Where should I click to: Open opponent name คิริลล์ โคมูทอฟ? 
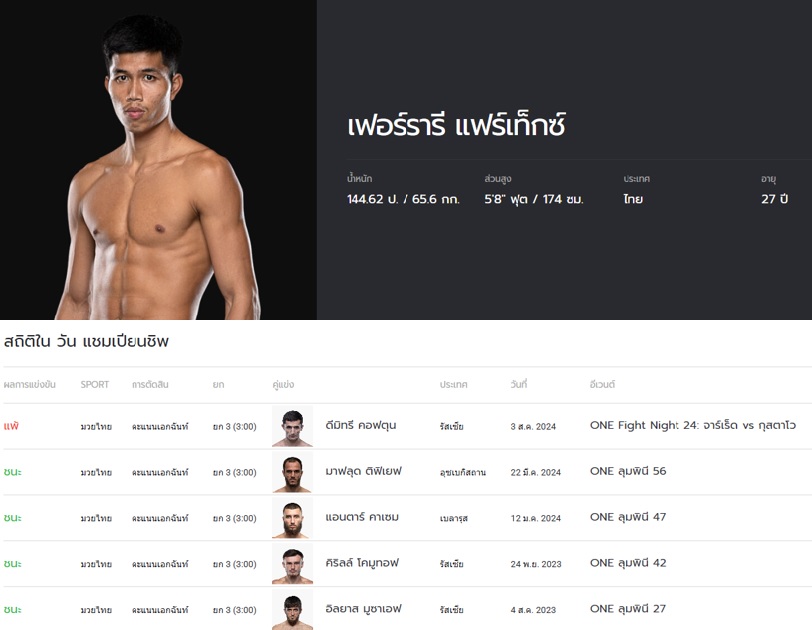(362, 563)
